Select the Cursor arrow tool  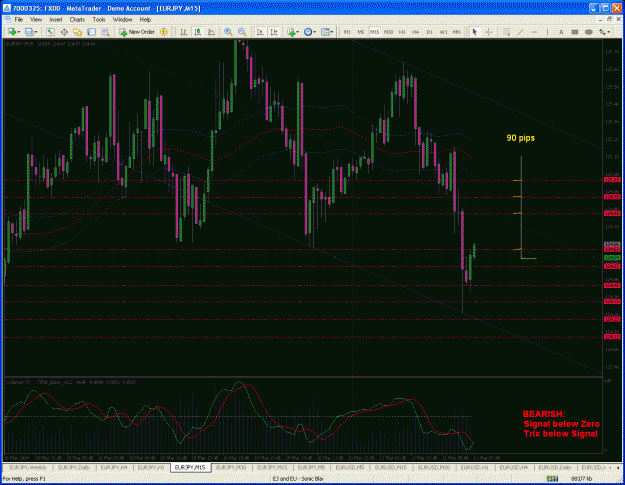click(x=474, y=32)
